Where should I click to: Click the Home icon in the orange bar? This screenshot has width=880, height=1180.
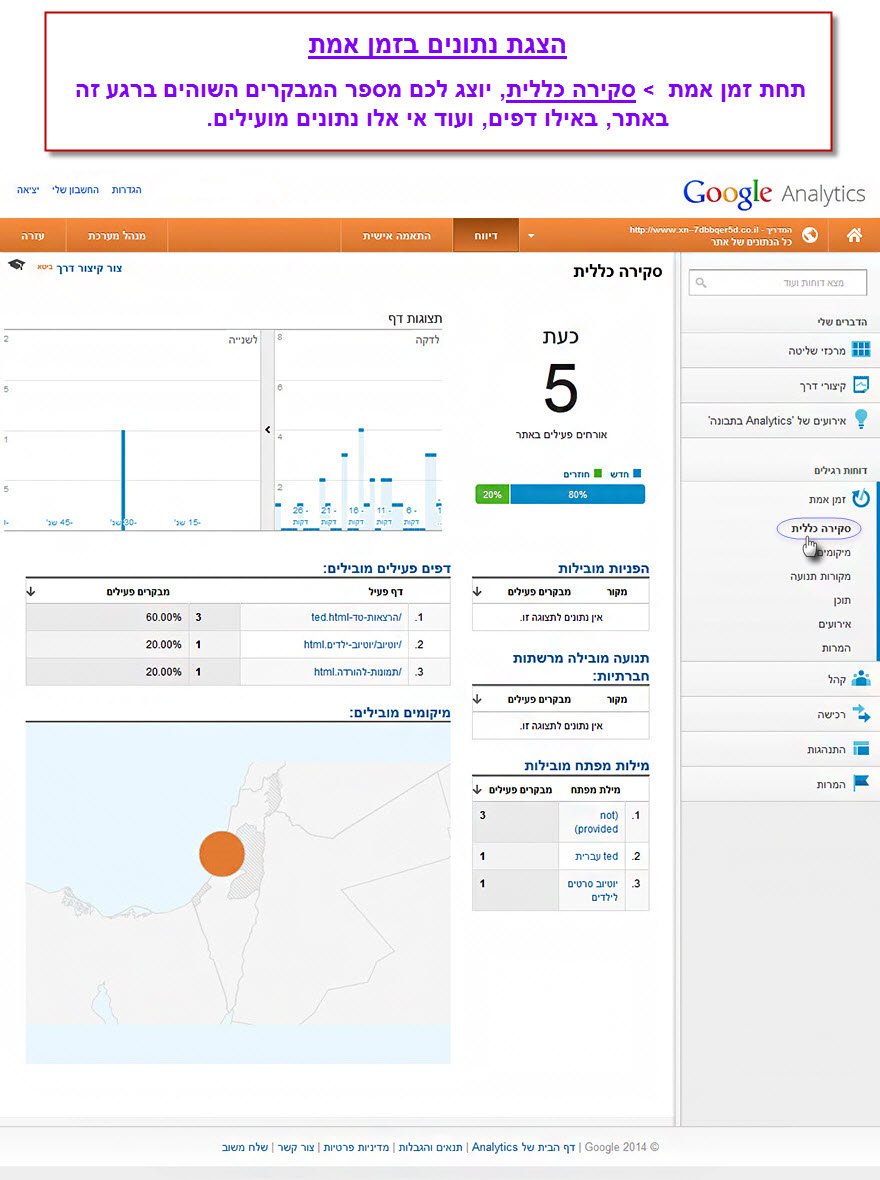tap(854, 236)
